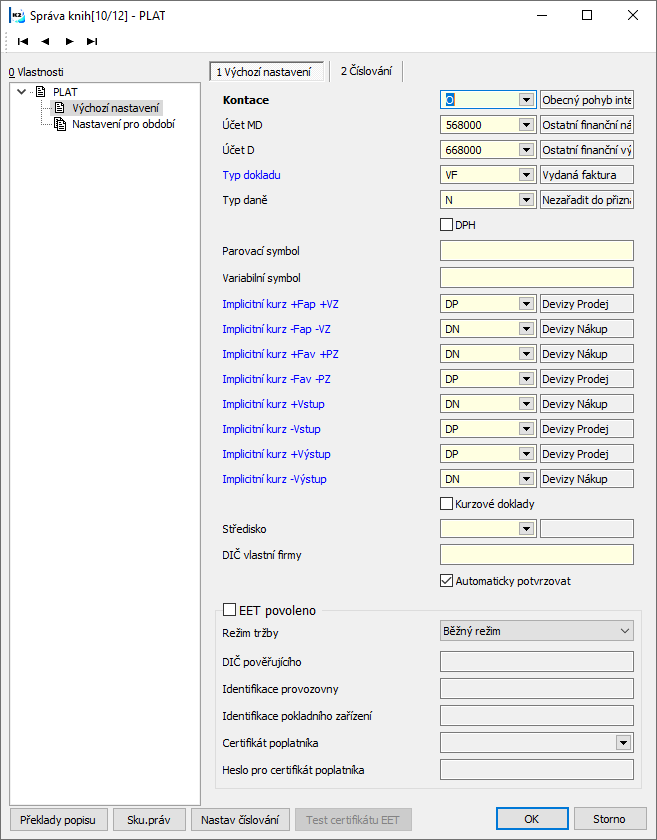Click the Kontace field label
657x840 pixels.
pyautogui.click(x=245, y=100)
